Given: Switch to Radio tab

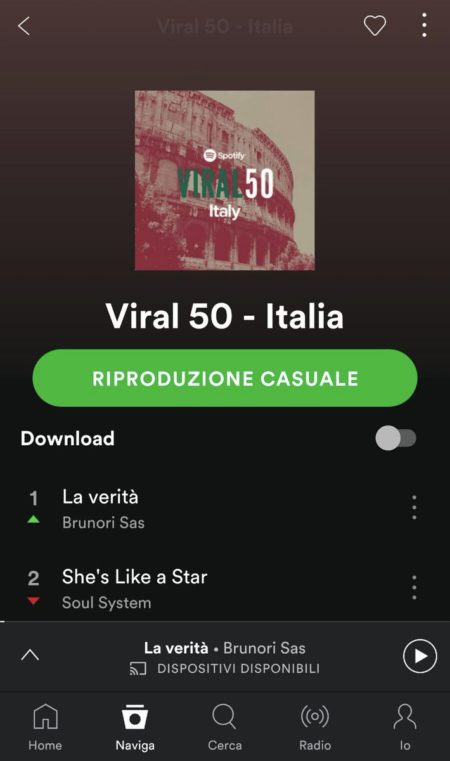Looking at the screenshot, I should 315,727.
